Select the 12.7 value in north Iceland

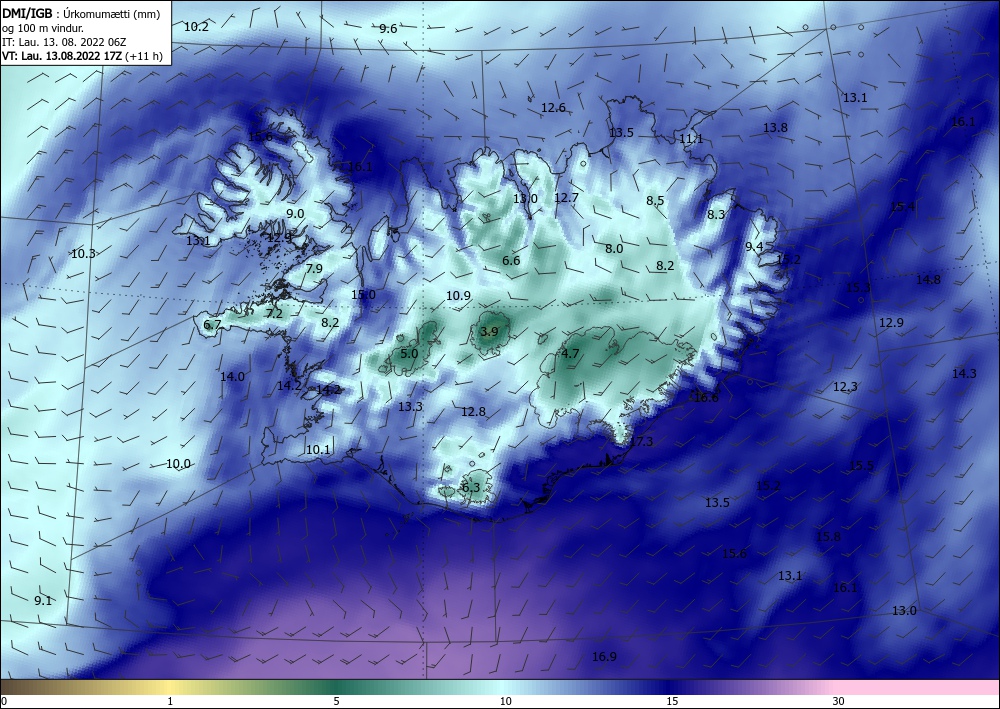pyautogui.click(x=566, y=198)
